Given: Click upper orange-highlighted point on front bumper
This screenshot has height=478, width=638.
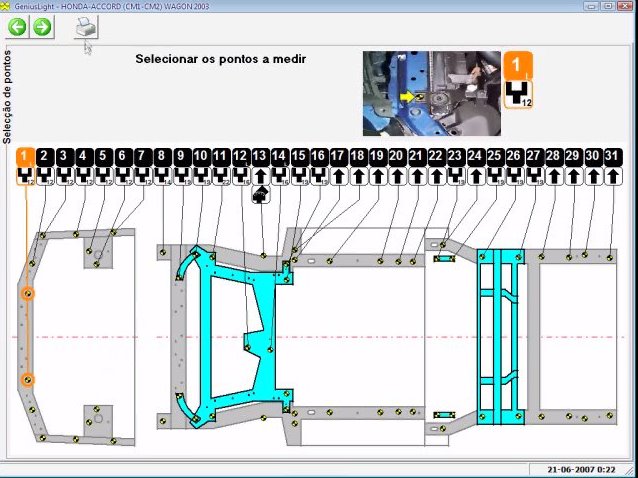Looking at the screenshot, I should (x=28, y=294).
